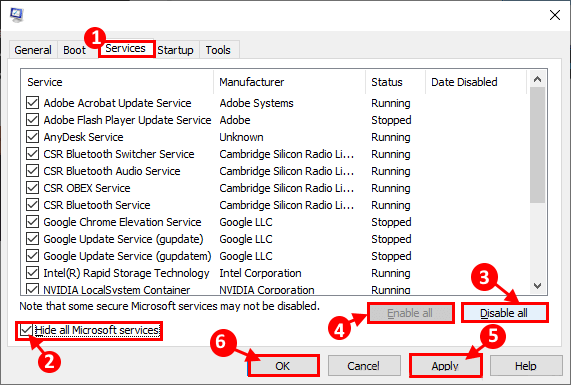The height and width of the screenshot is (385, 571).
Task: Toggle Intel(R) Rapid Storage Technology checkbox
Action: tap(32, 273)
